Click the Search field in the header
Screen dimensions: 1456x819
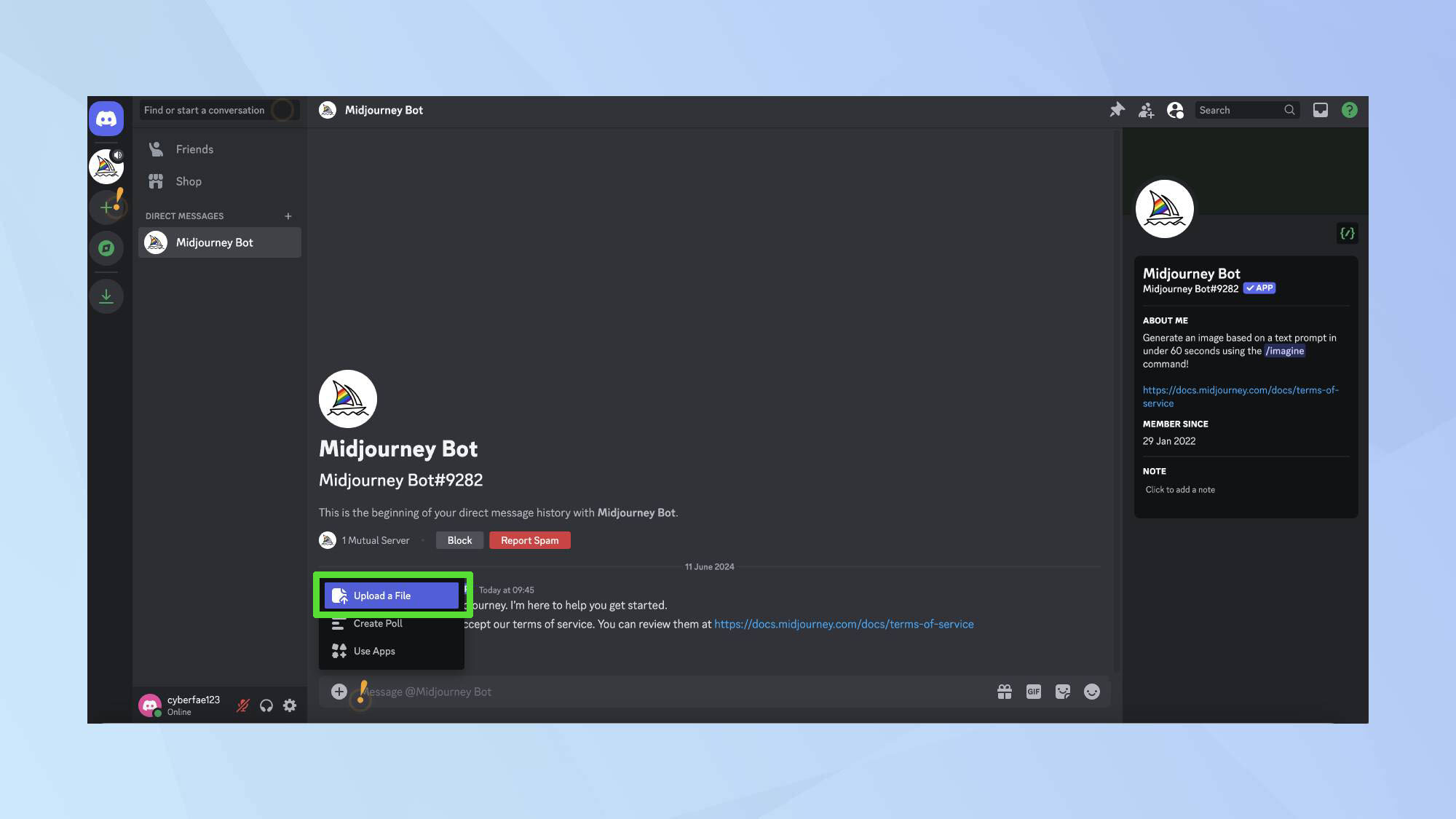(1247, 110)
